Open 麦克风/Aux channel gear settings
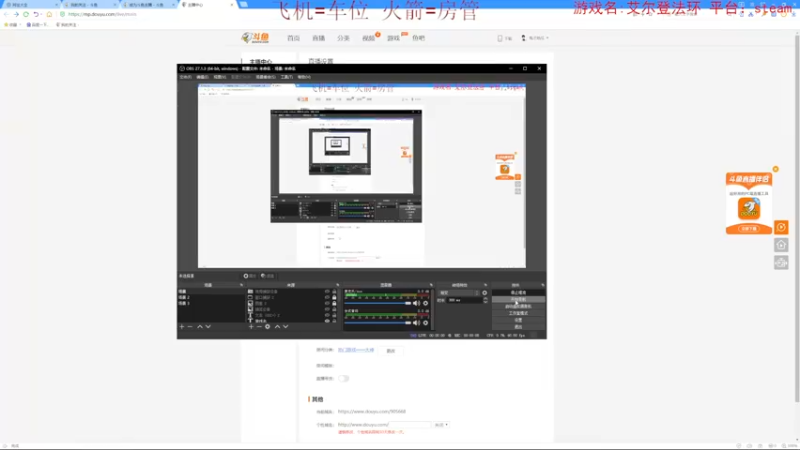800x450 pixels. 426,303
